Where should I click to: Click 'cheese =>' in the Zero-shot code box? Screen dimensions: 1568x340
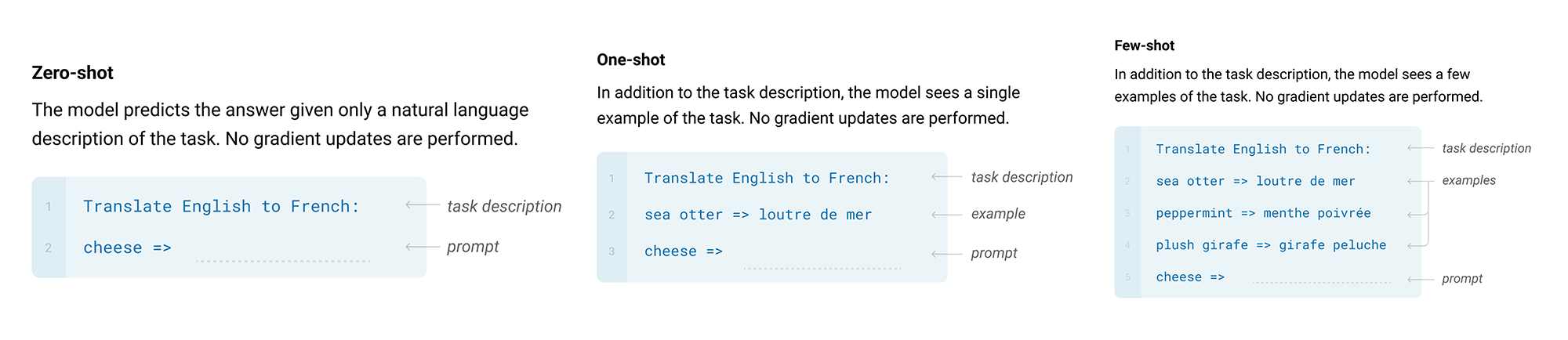pyautogui.click(x=127, y=248)
